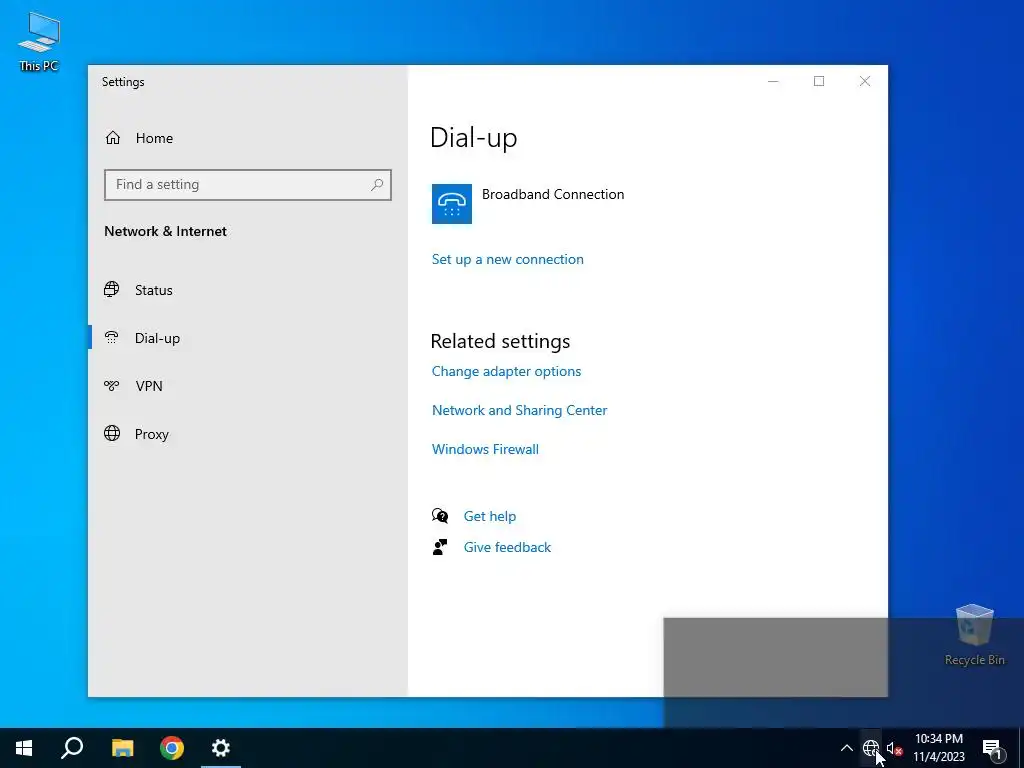This screenshot has width=1024, height=768.
Task: Open Network and Sharing Center
Action: coord(519,410)
